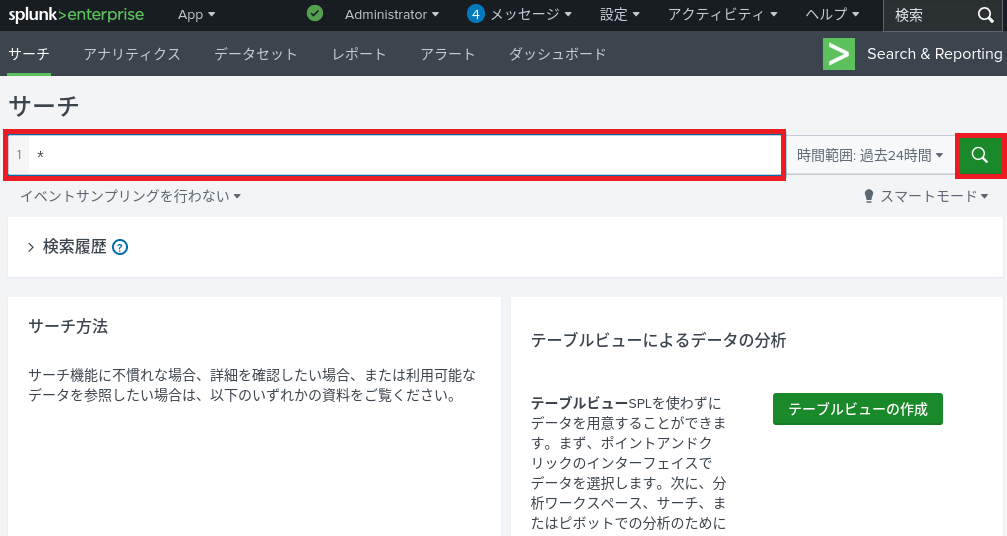Click the Search & Reporting app icon
The width and height of the screenshot is (1007, 536).
[x=838, y=54]
